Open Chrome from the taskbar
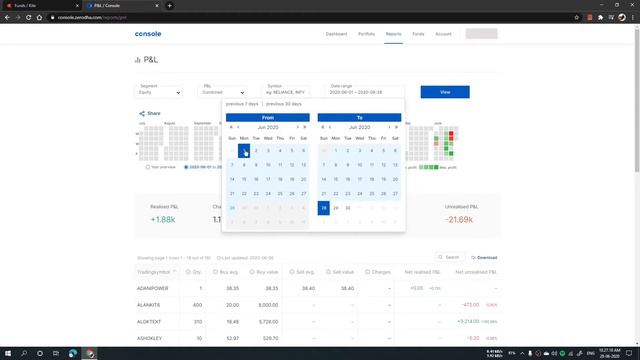The width and height of the screenshot is (640, 360). [x=89, y=353]
